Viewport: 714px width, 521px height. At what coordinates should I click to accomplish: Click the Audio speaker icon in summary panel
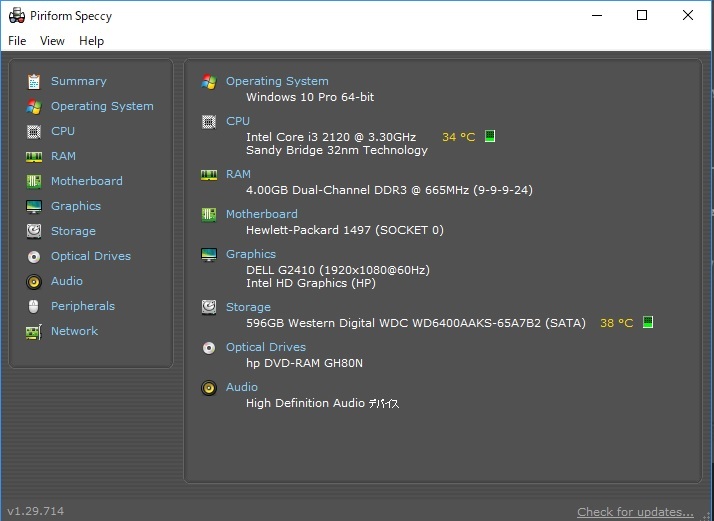[209, 388]
